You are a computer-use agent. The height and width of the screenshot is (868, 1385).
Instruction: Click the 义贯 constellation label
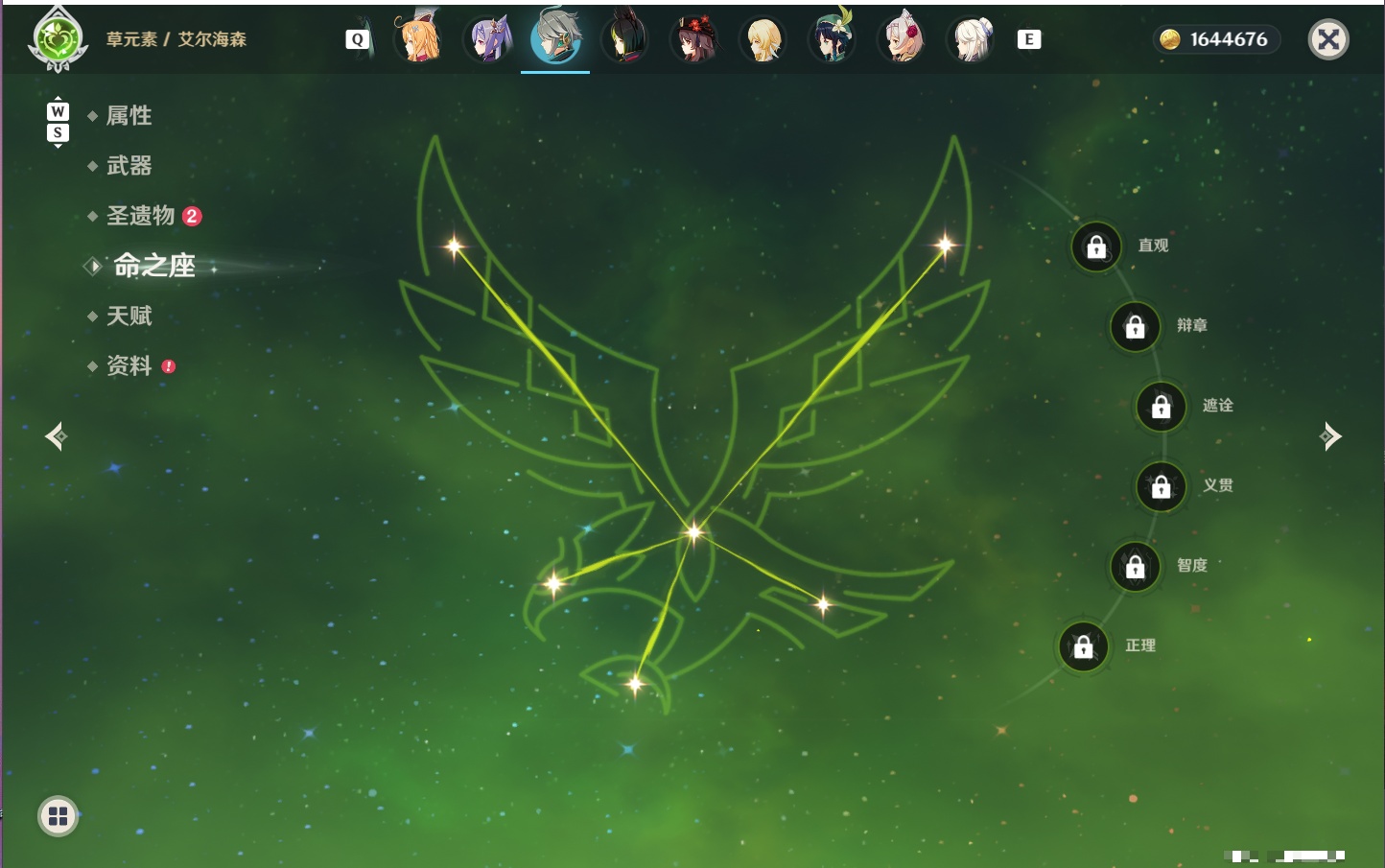click(x=1218, y=485)
